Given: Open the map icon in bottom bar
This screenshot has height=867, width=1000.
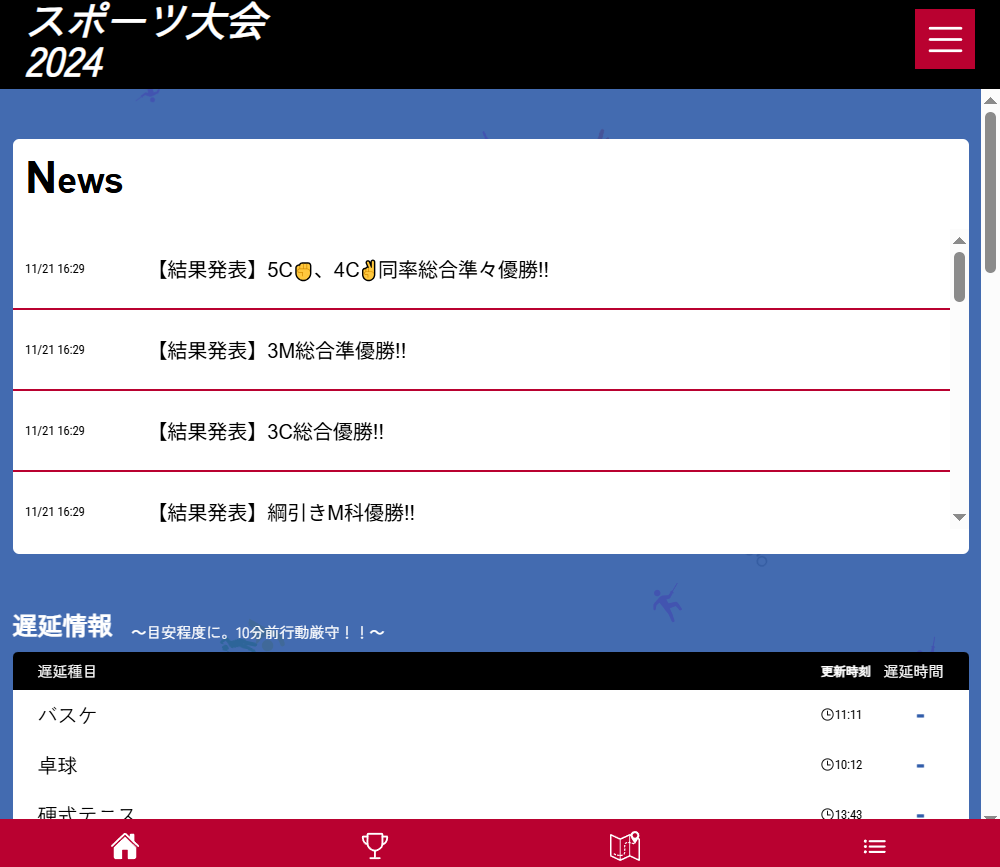Looking at the screenshot, I should pos(625,845).
